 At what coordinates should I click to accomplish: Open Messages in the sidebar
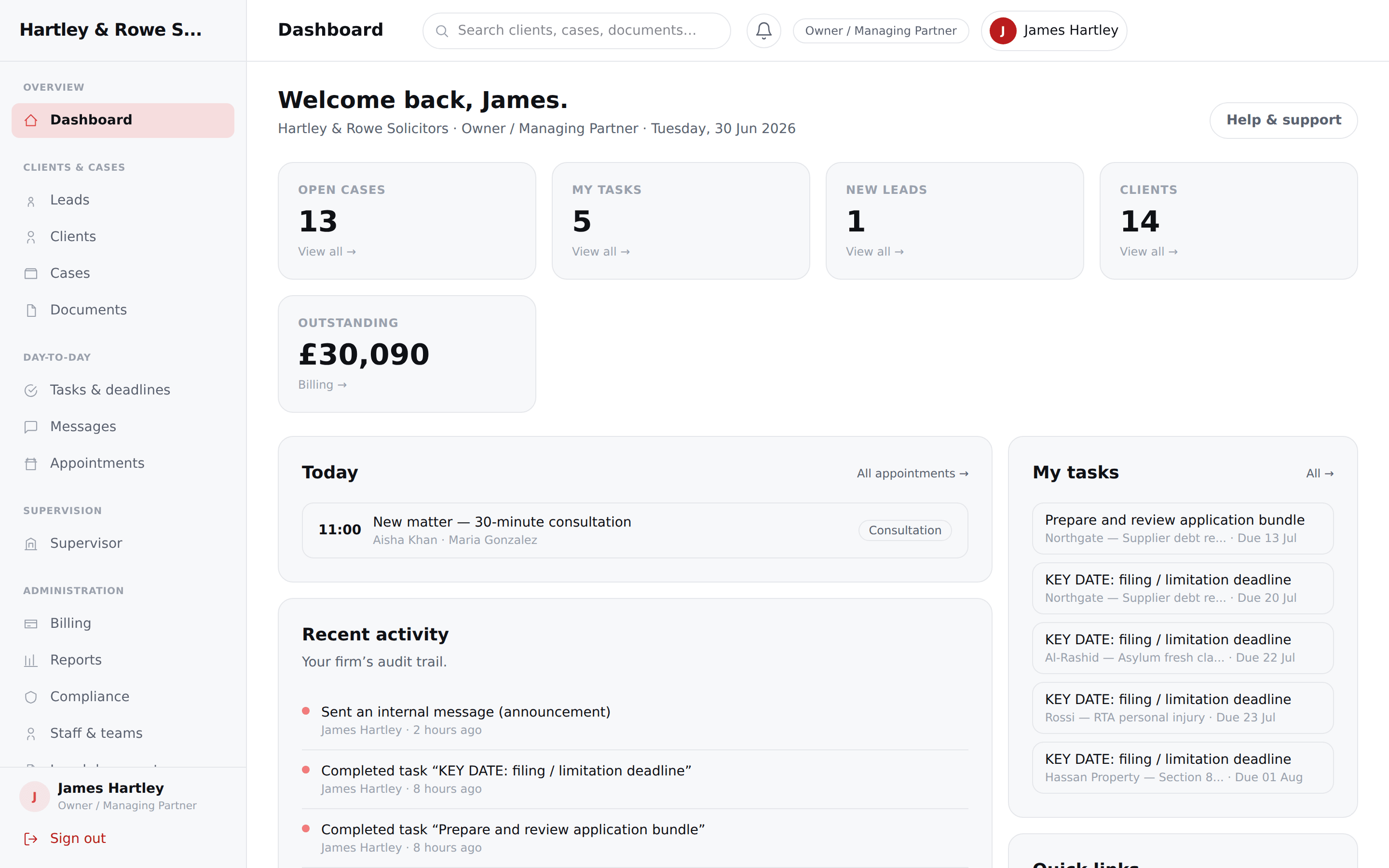tap(123, 427)
